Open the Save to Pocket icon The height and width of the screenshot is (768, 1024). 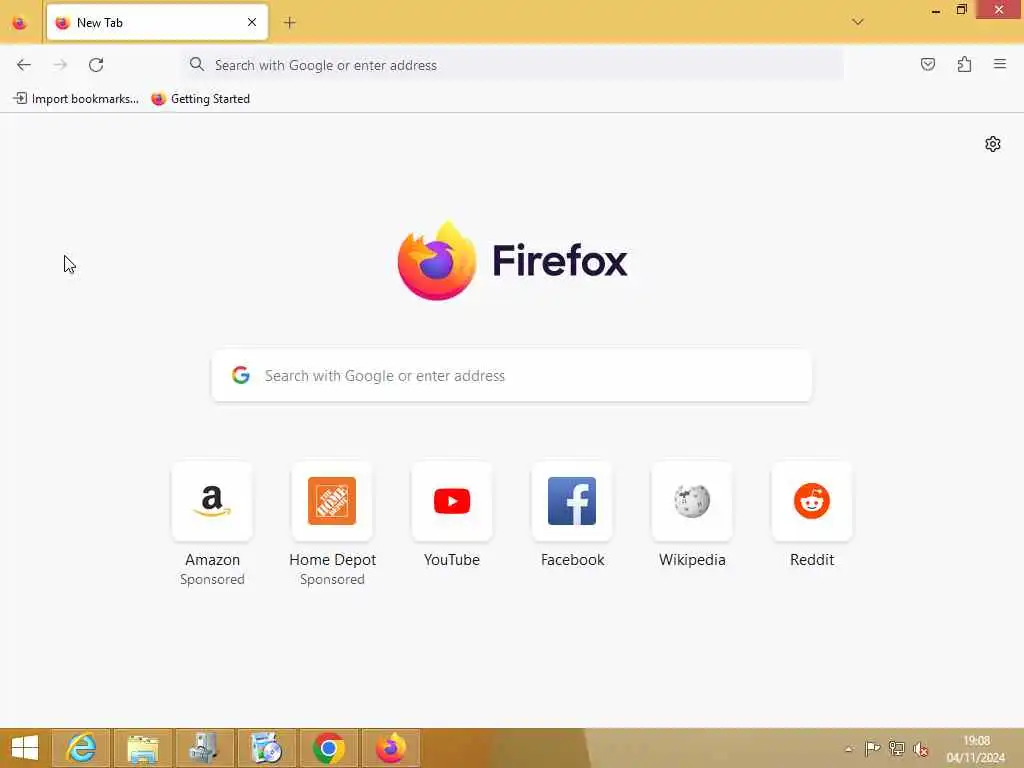[x=927, y=64]
